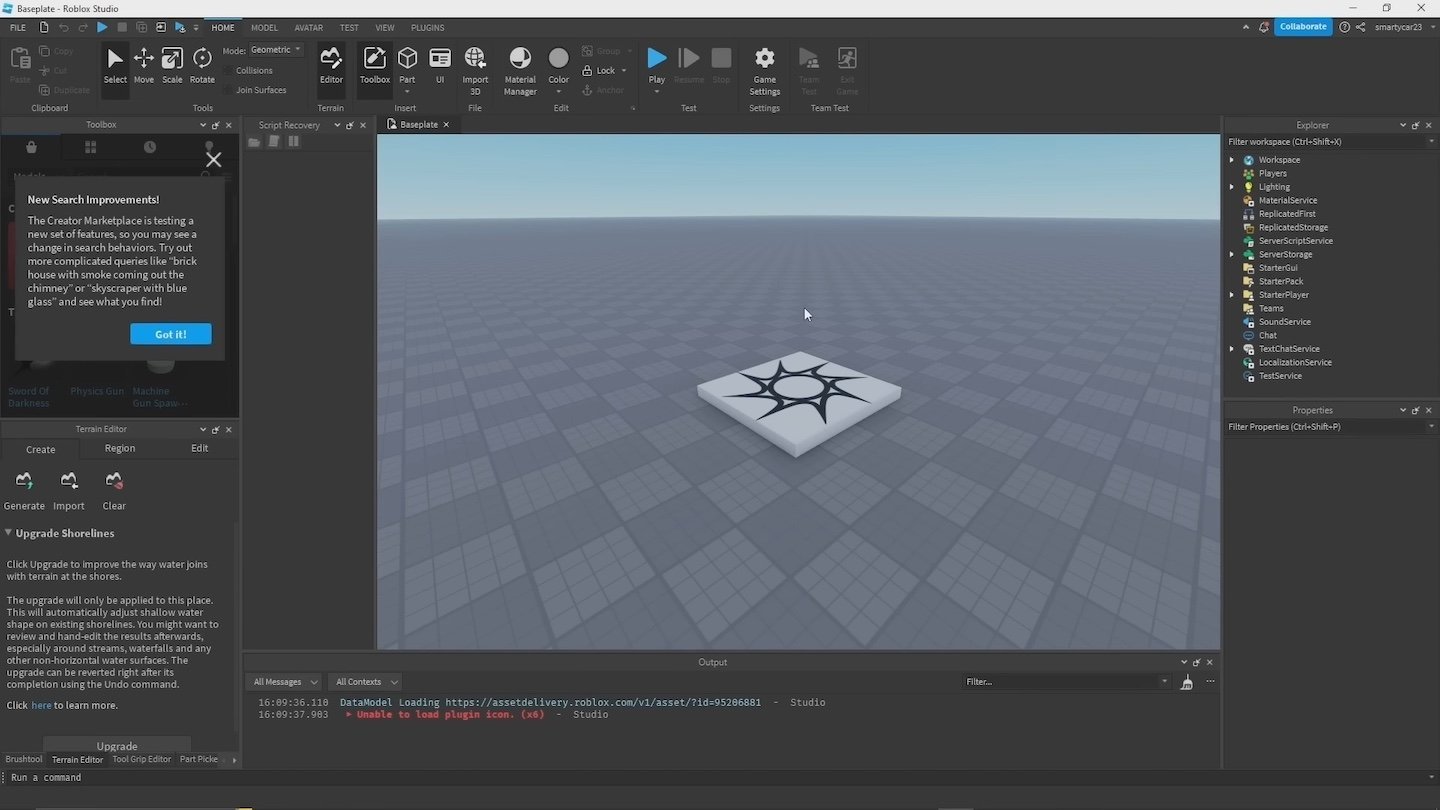Click the share icon near username
This screenshot has height=810, width=1440.
pos(1362,27)
